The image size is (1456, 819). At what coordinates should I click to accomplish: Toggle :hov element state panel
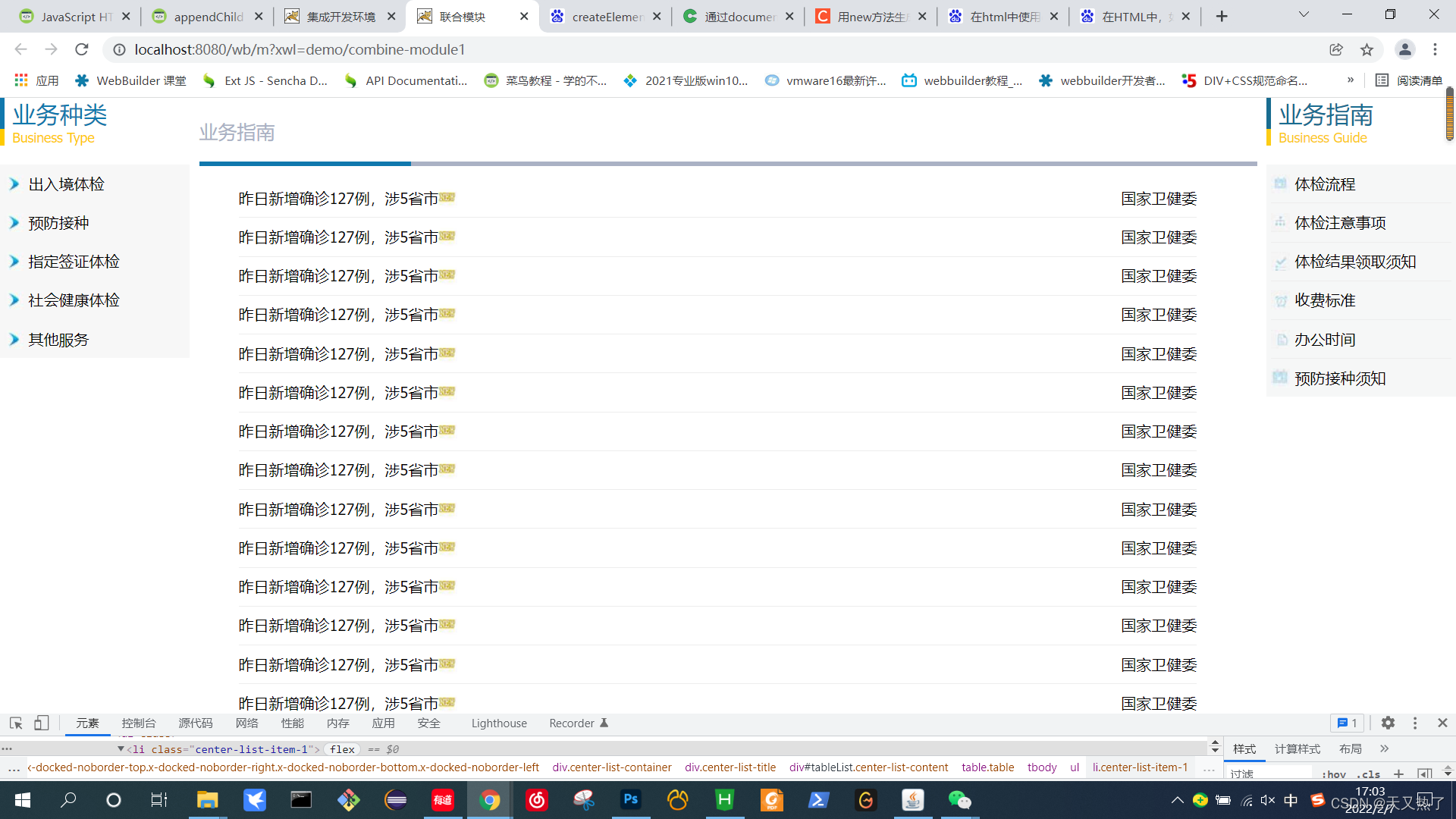pos(1333,774)
